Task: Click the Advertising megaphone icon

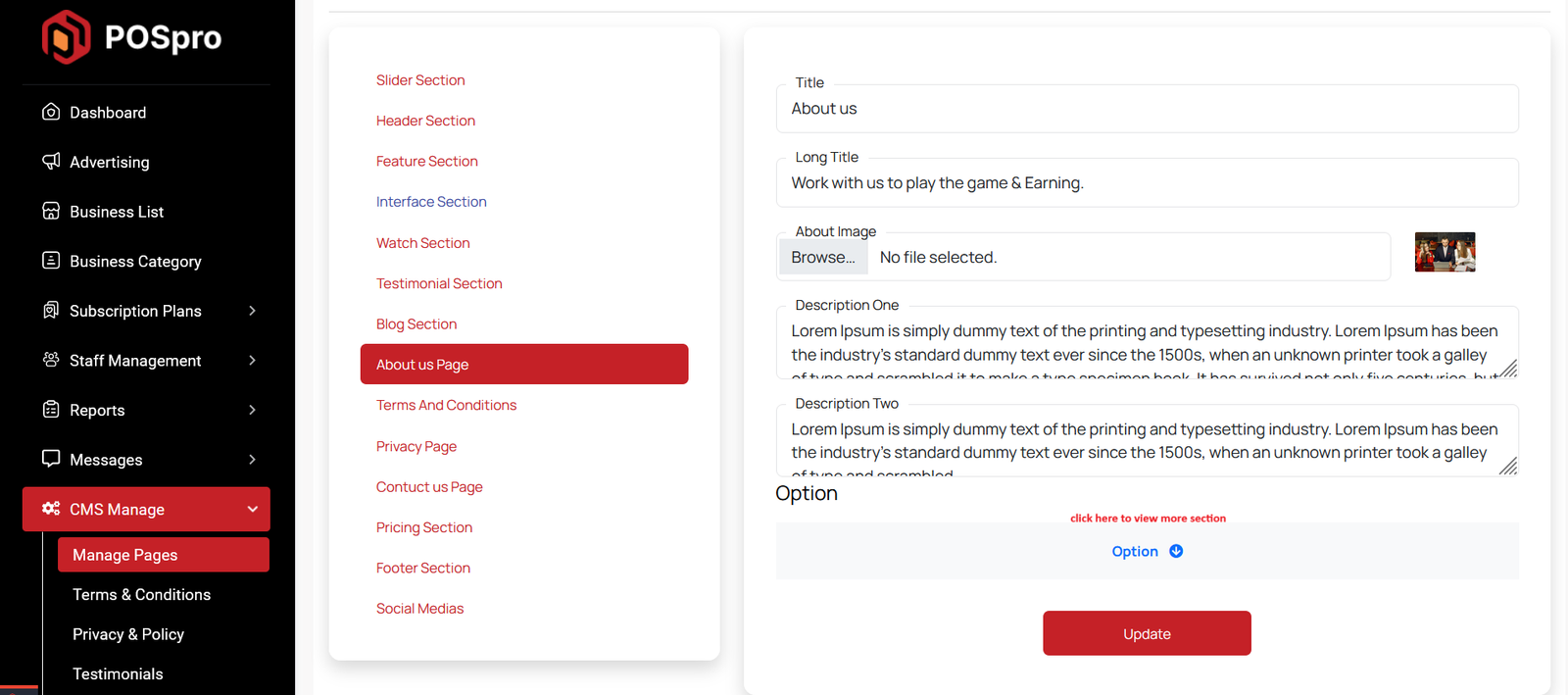Action: pos(51,161)
